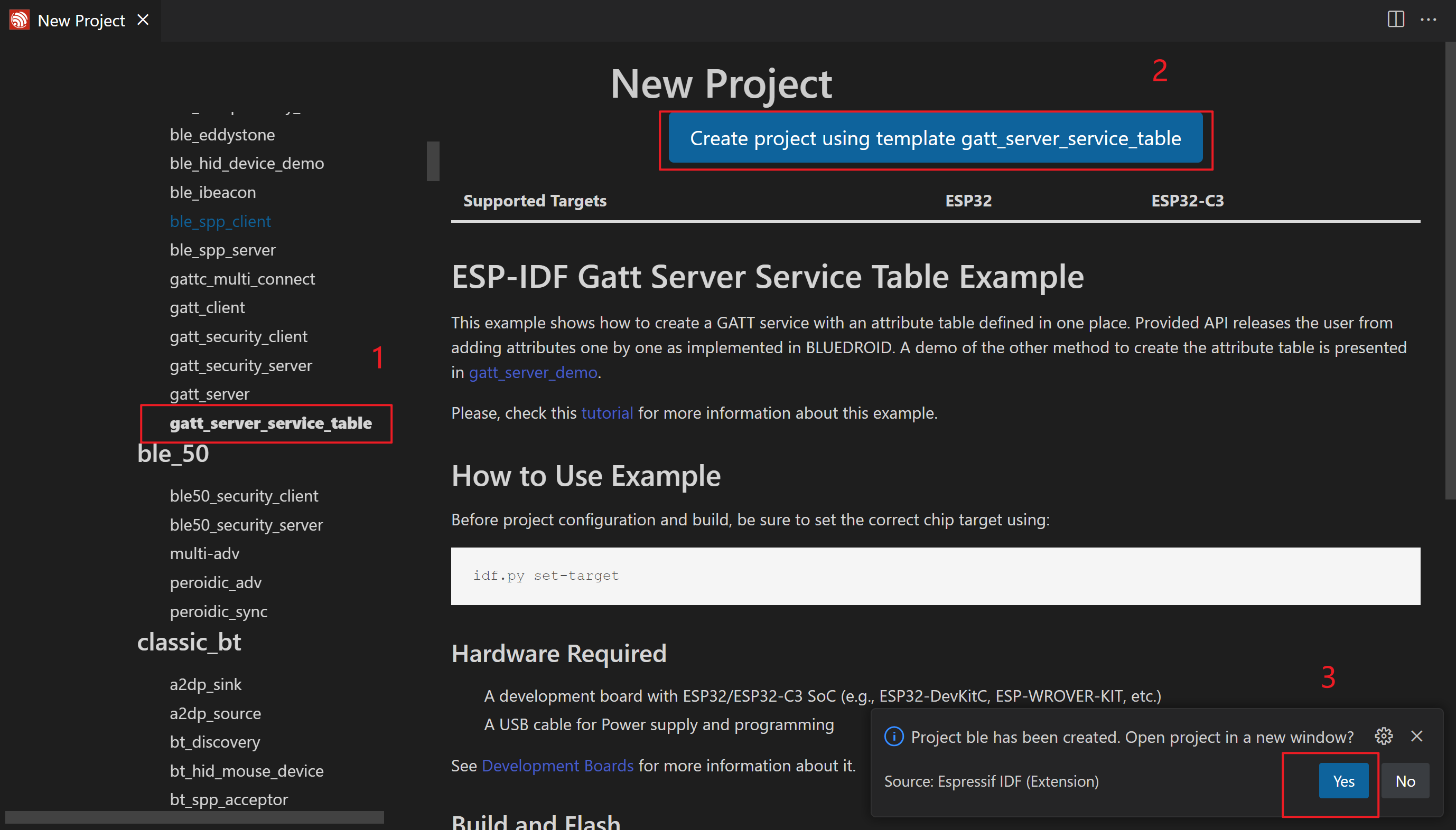
Task: Click the How to Use Example heading
Action: tap(586, 476)
